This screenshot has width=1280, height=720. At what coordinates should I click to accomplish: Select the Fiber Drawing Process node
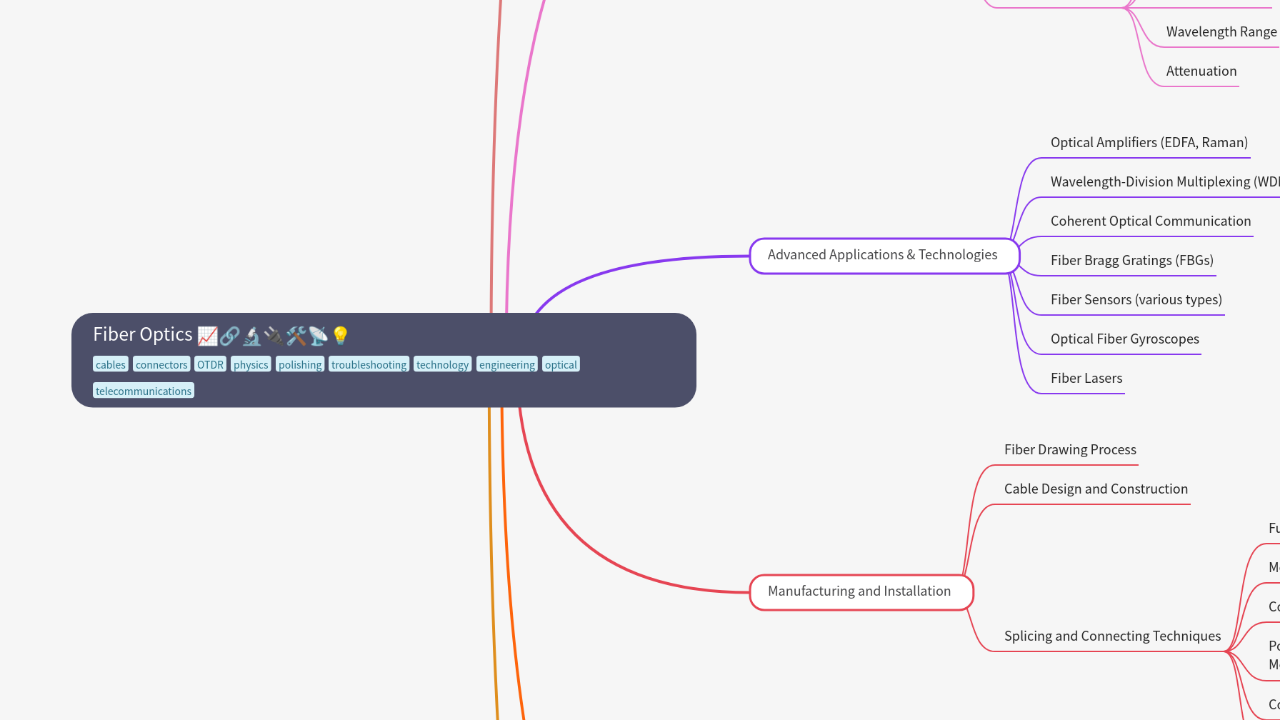click(x=1070, y=450)
